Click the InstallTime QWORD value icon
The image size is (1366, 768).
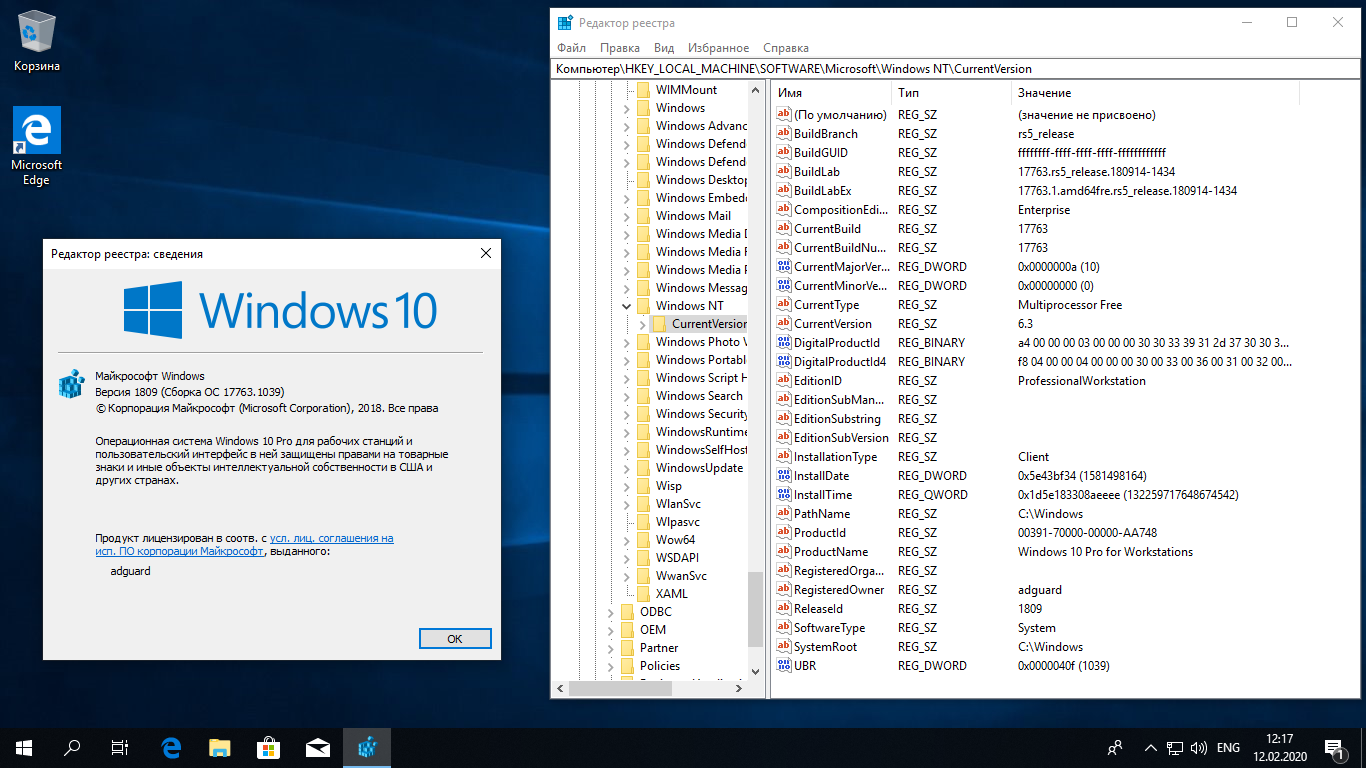[x=784, y=495]
